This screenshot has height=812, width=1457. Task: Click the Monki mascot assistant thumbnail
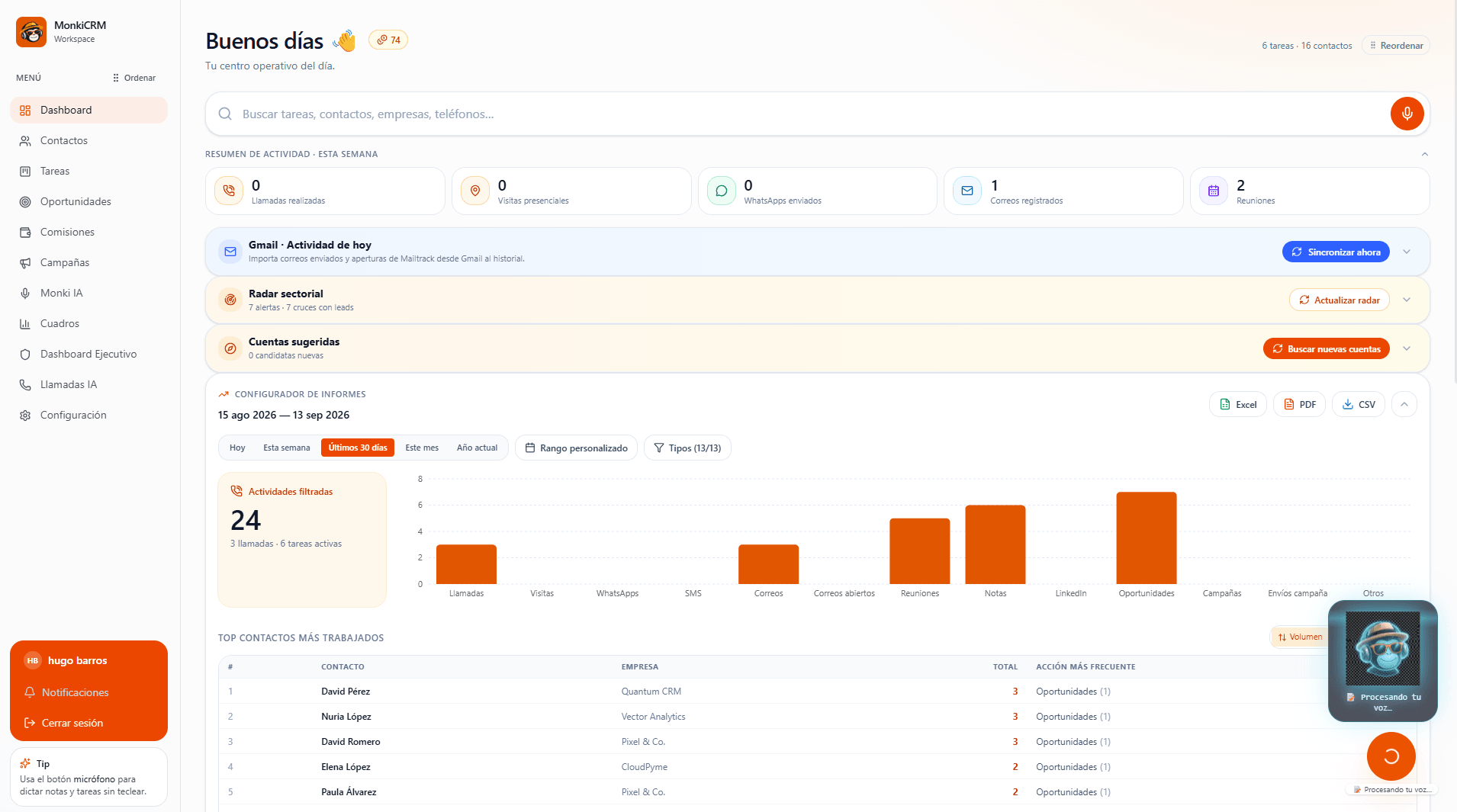pos(1382,648)
